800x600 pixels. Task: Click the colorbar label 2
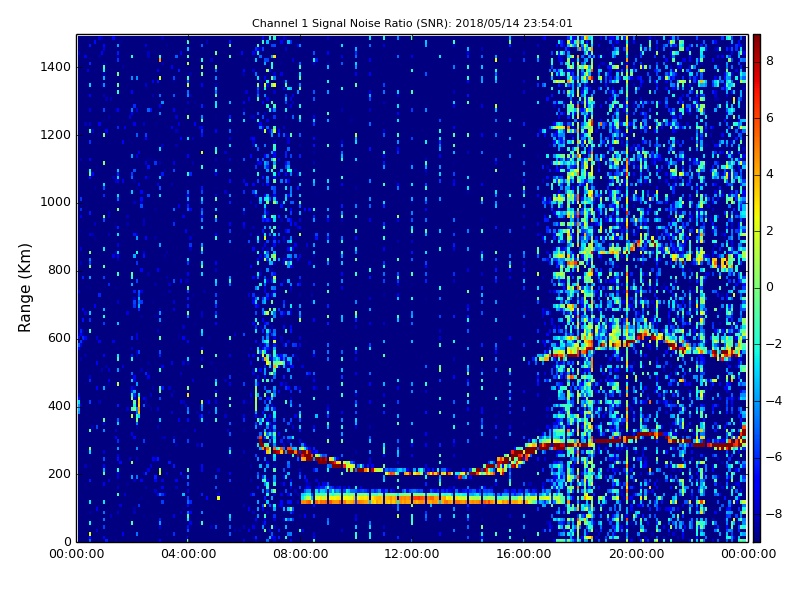click(x=770, y=231)
